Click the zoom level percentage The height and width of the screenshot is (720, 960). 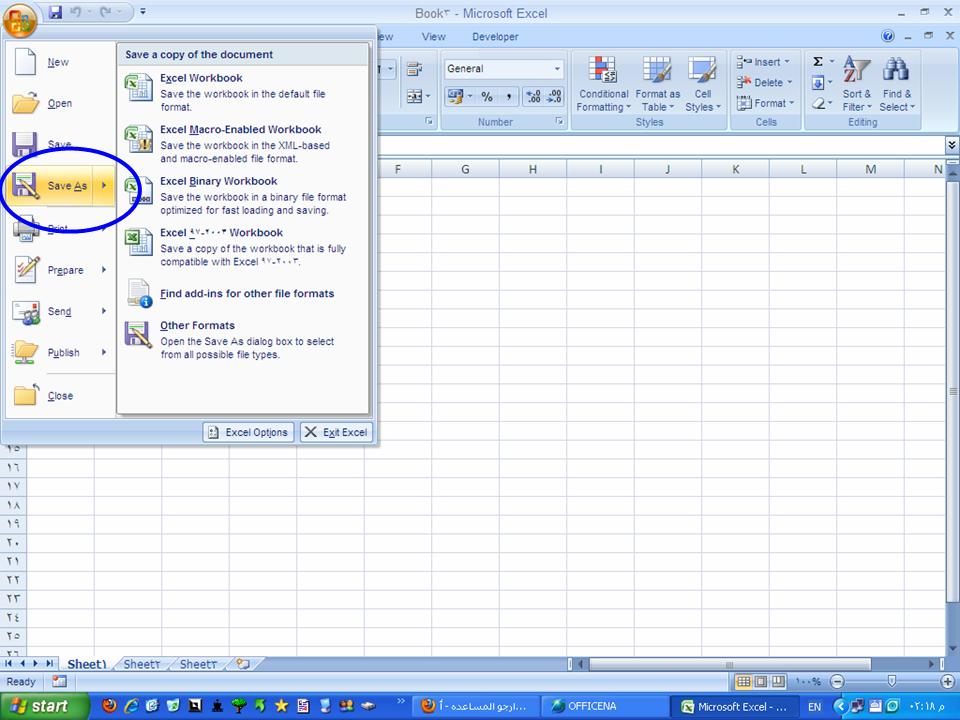pos(808,681)
